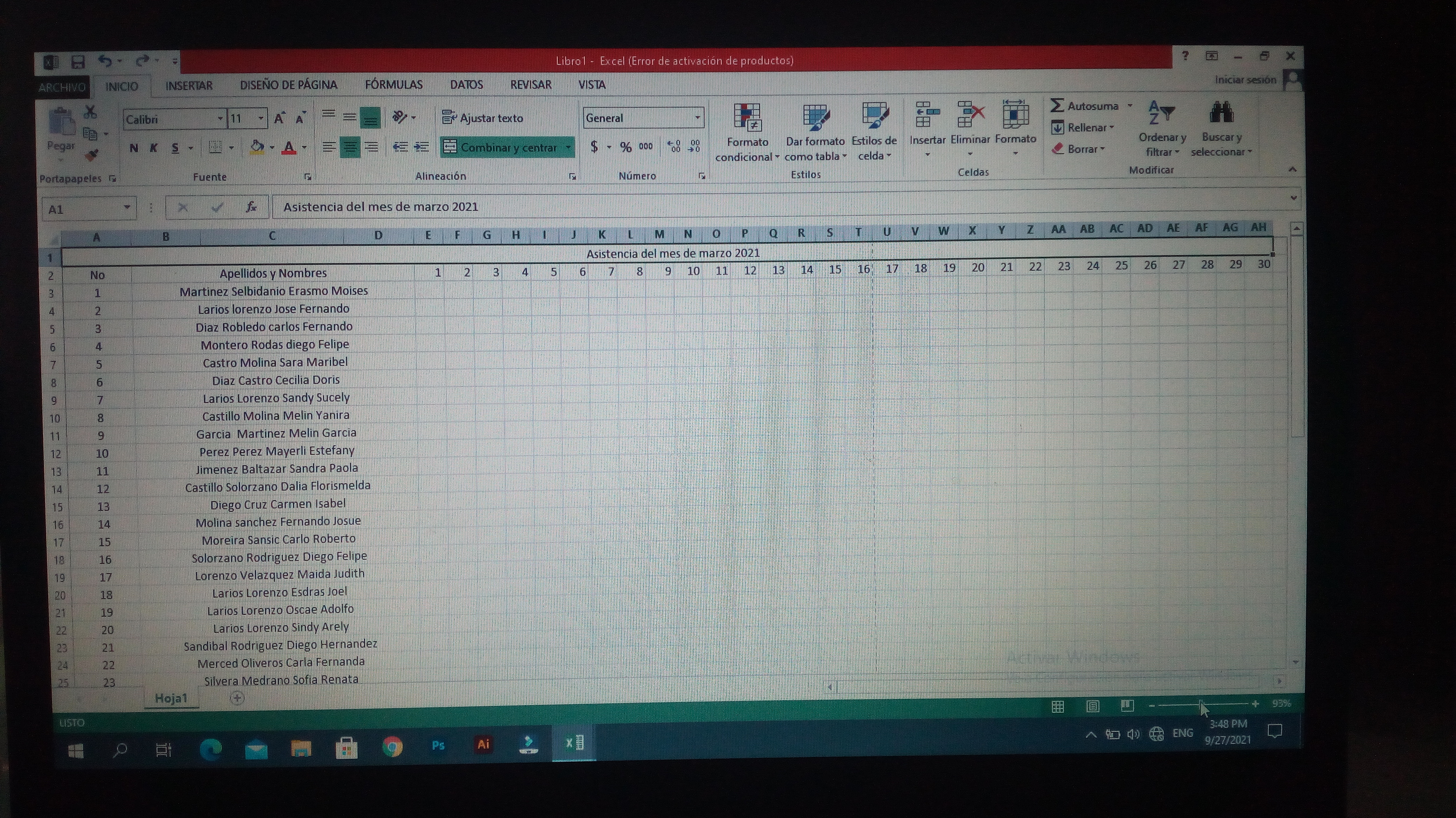The height and width of the screenshot is (818, 1456).
Task: Click the Cut scissors icon
Action: point(90,111)
